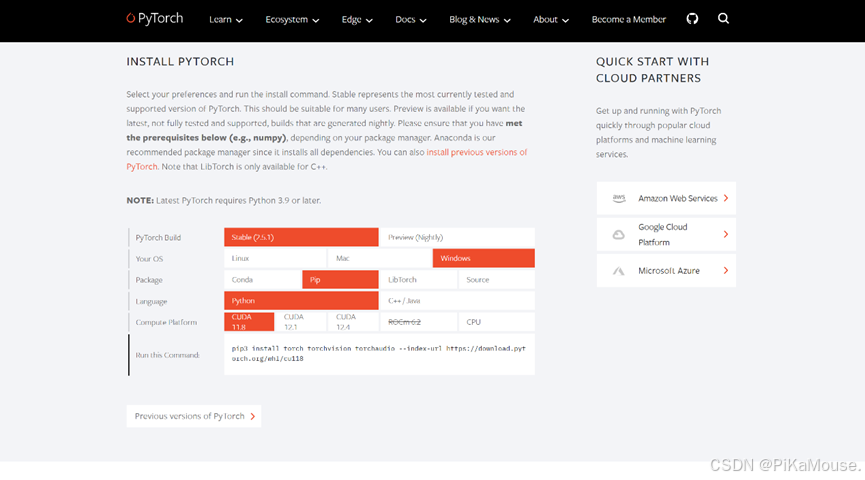This screenshot has width=865, height=480.
Task: Click the PyTorch Build row label
Action: click(x=158, y=238)
